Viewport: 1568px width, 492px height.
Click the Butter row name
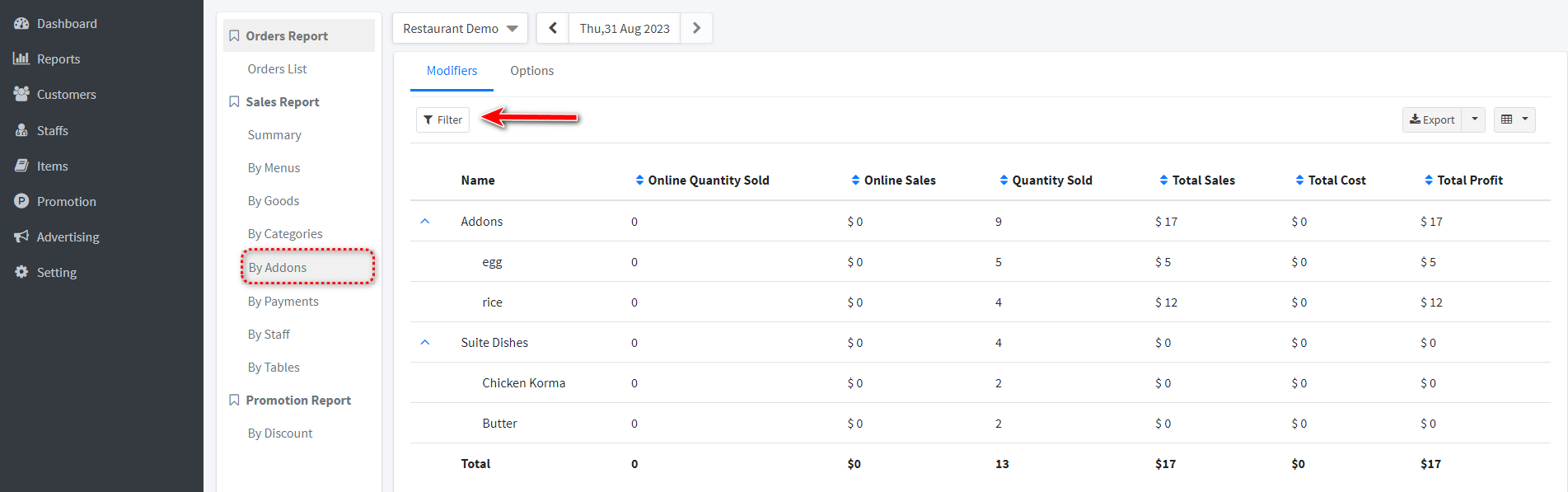click(499, 424)
